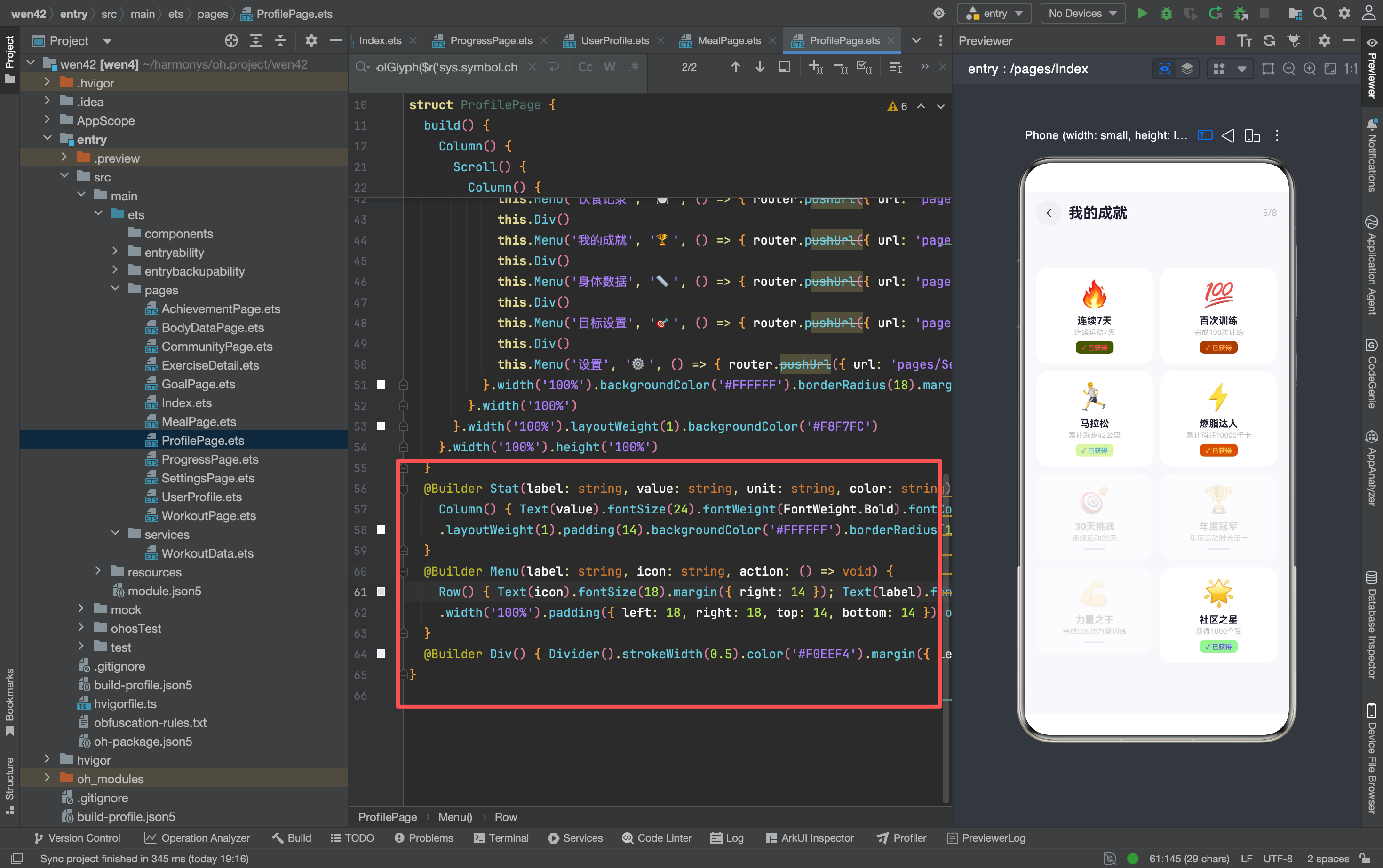Toggle Previewer tool window tab
The image size is (1383, 868).
[x=1372, y=68]
